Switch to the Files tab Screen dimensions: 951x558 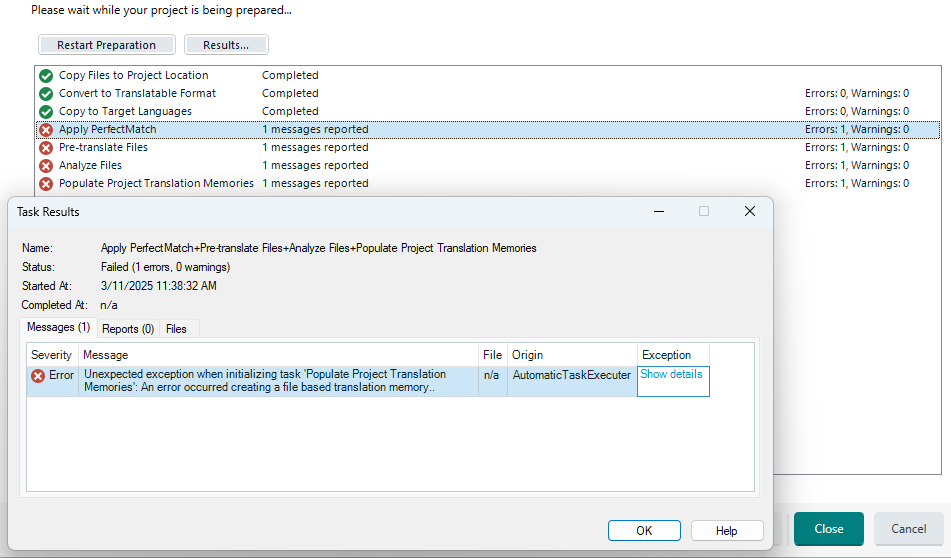pyautogui.click(x=176, y=329)
